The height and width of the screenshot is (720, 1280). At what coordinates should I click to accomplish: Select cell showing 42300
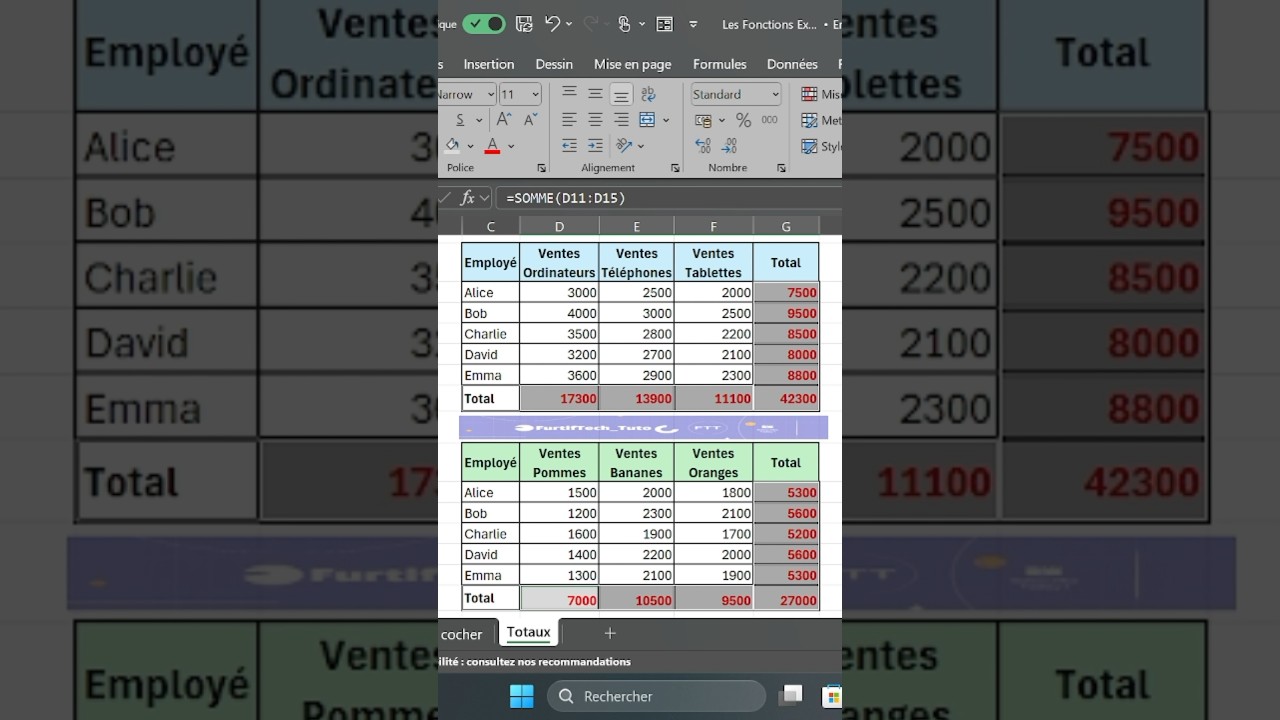pos(786,398)
